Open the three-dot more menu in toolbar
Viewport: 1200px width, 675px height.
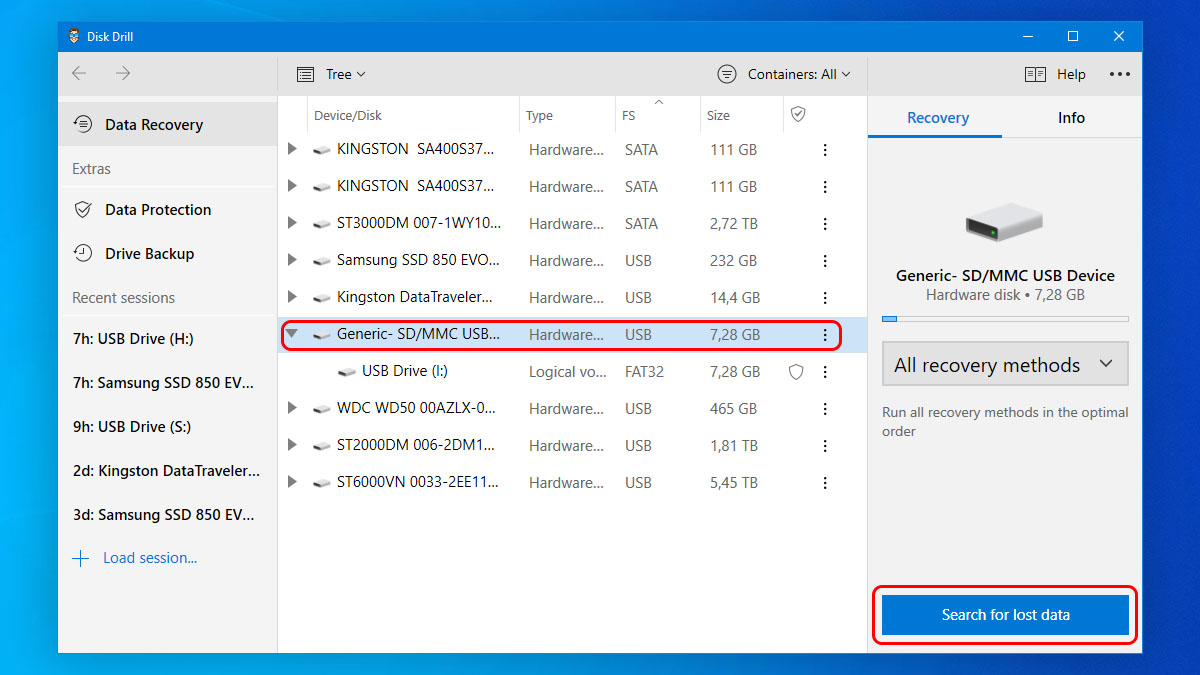pos(1119,74)
